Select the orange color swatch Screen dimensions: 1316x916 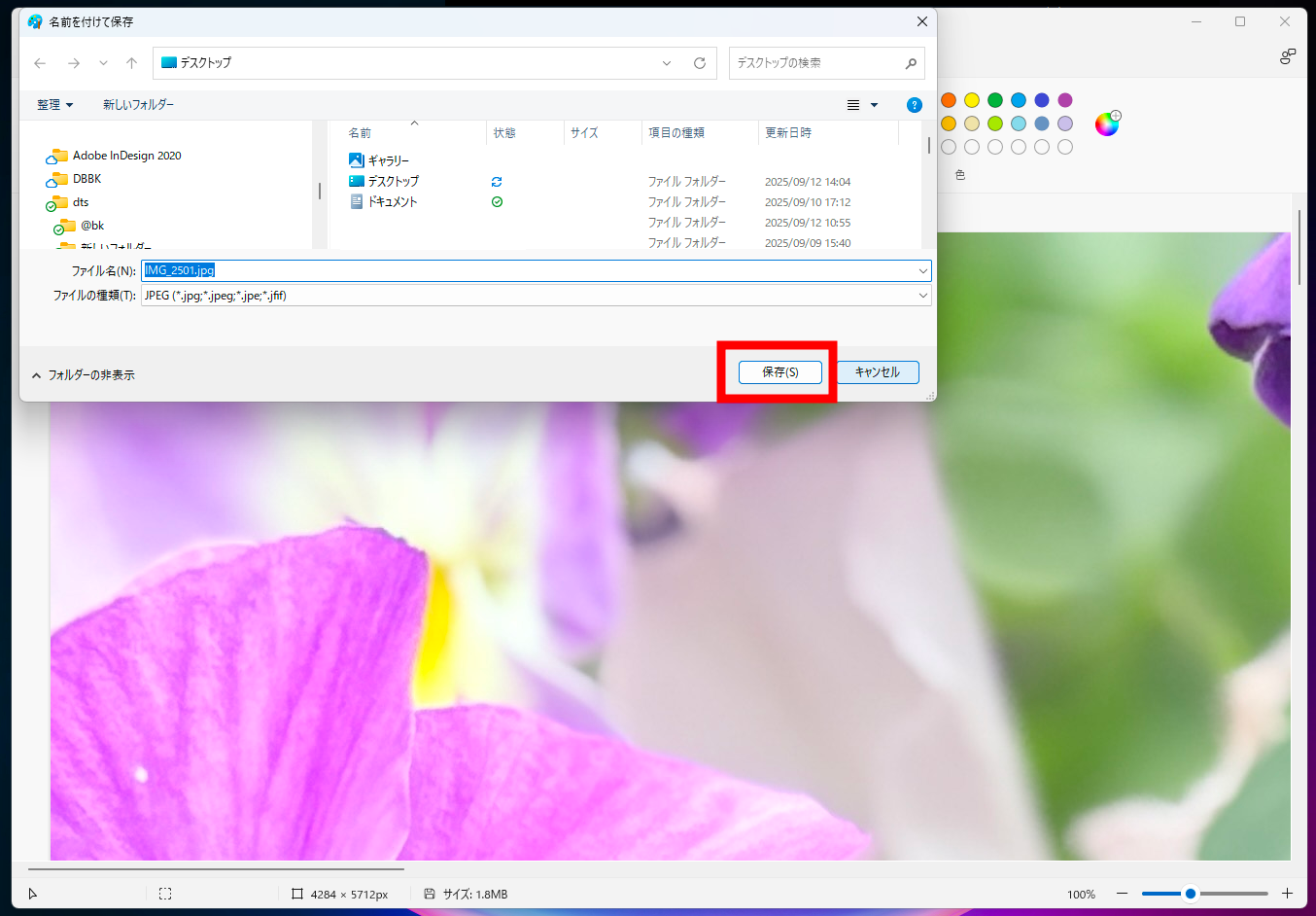(949, 100)
